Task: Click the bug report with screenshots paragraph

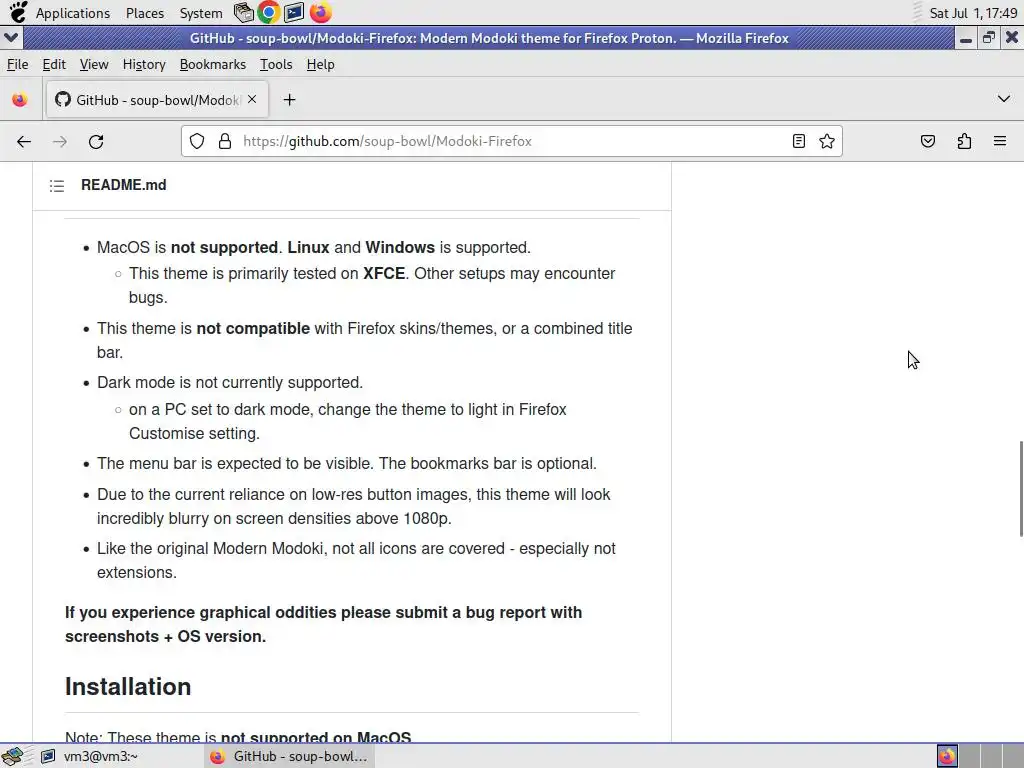Action: click(x=323, y=624)
